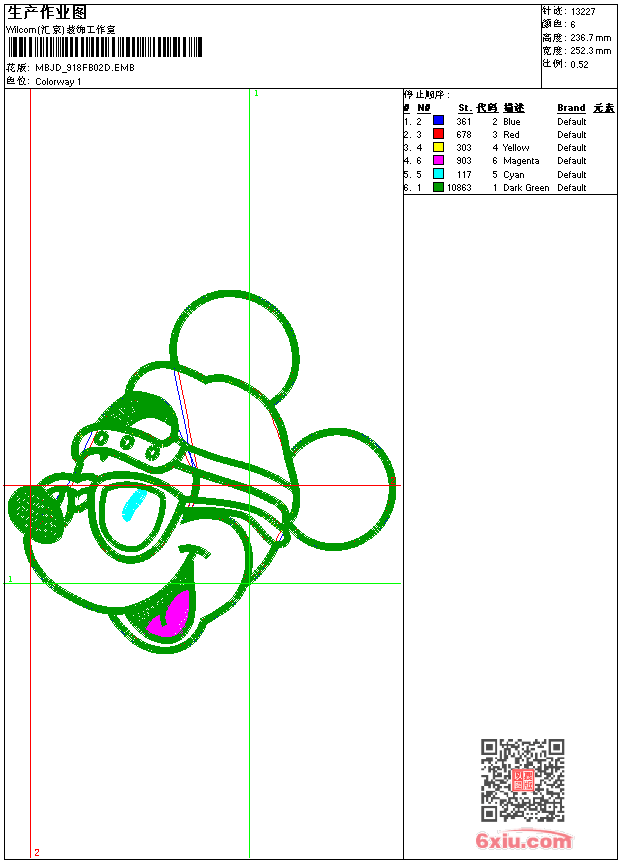The height and width of the screenshot is (860, 620).
Task: Click the 'Blue' description text
Action: click(x=511, y=122)
